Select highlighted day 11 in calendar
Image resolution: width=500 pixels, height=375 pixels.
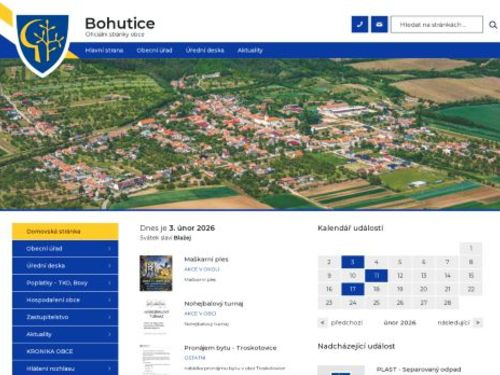(x=376, y=276)
